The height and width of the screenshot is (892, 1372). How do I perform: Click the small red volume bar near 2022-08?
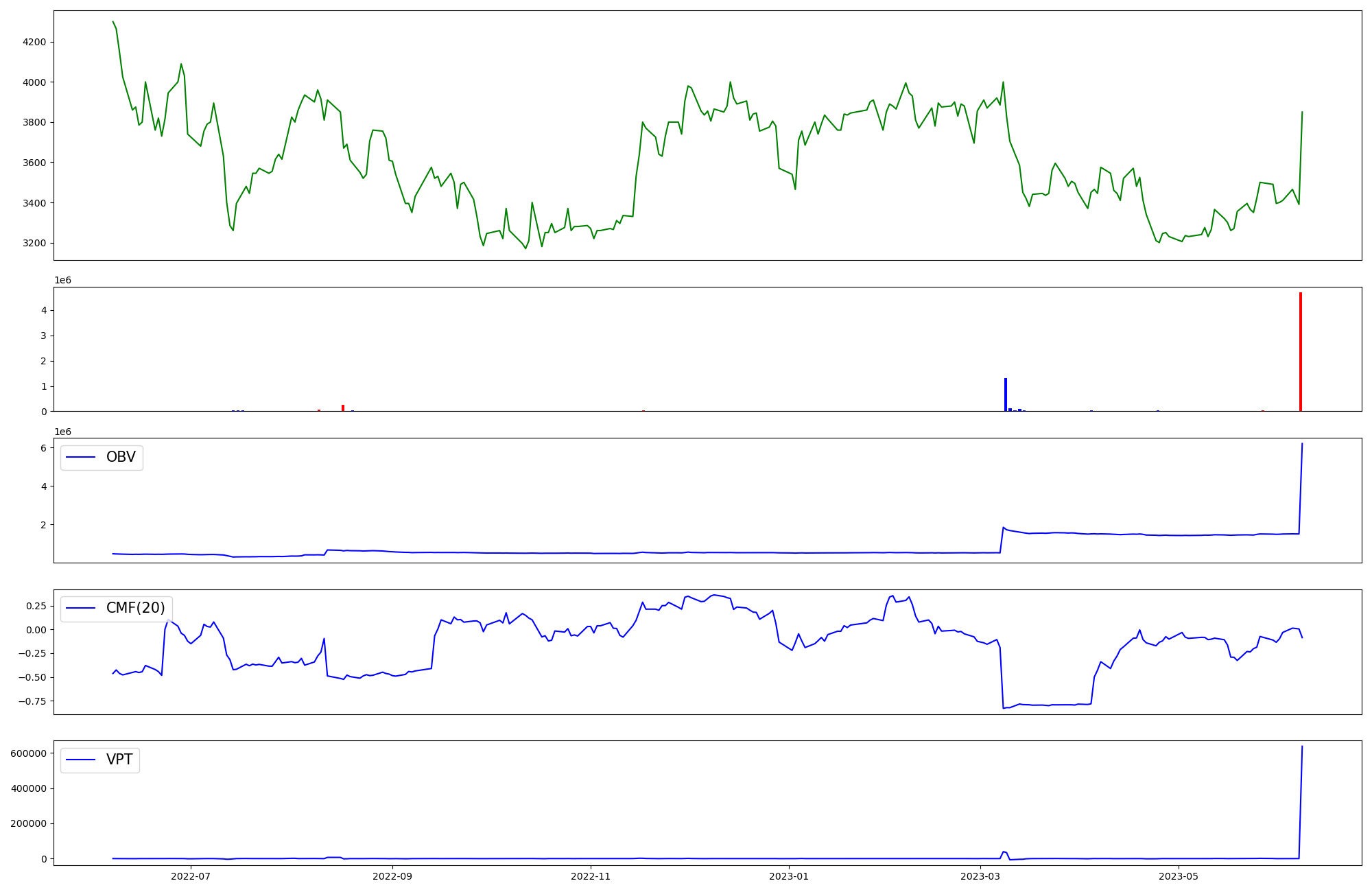coord(343,408)
